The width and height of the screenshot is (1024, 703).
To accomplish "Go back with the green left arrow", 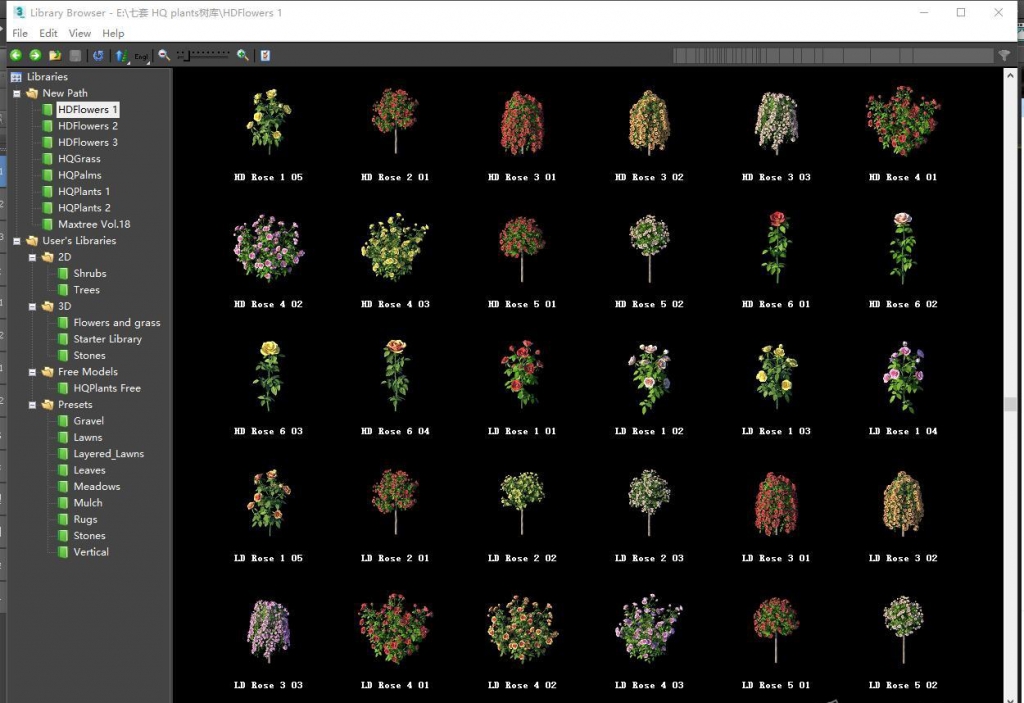I will coord(16,56).
